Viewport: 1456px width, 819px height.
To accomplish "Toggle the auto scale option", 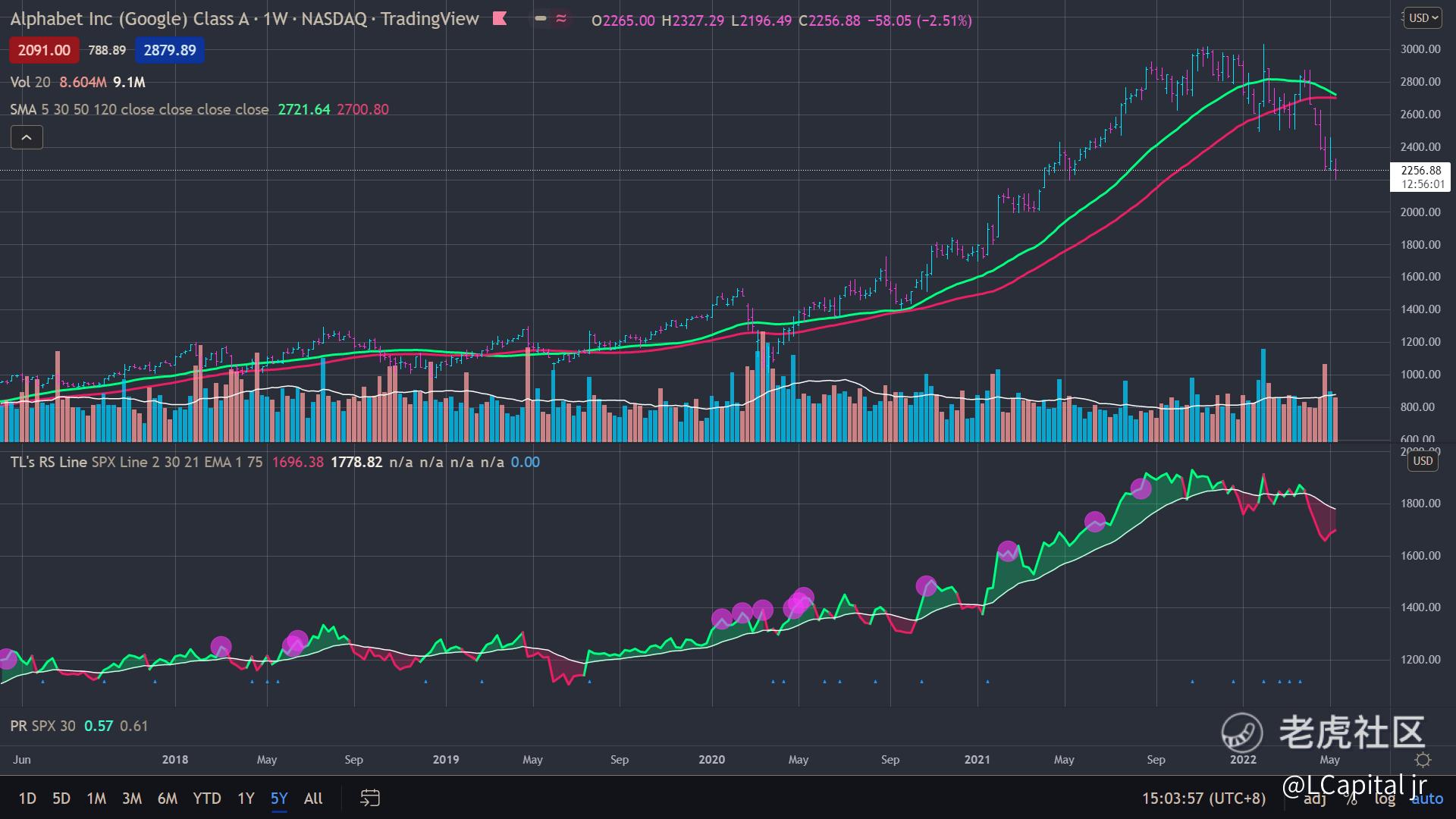I will 1427,799.
